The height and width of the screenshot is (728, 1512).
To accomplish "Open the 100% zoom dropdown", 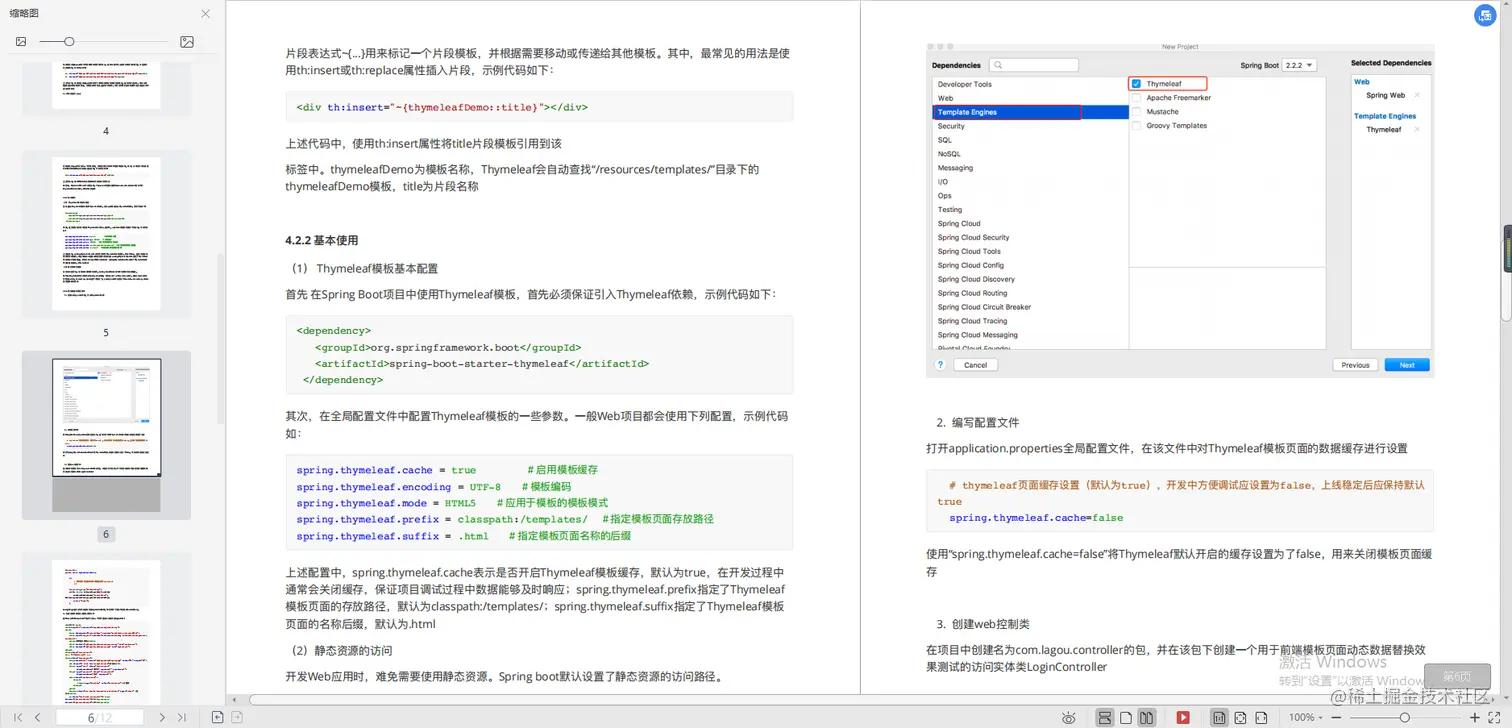I will click(1305, 718).
